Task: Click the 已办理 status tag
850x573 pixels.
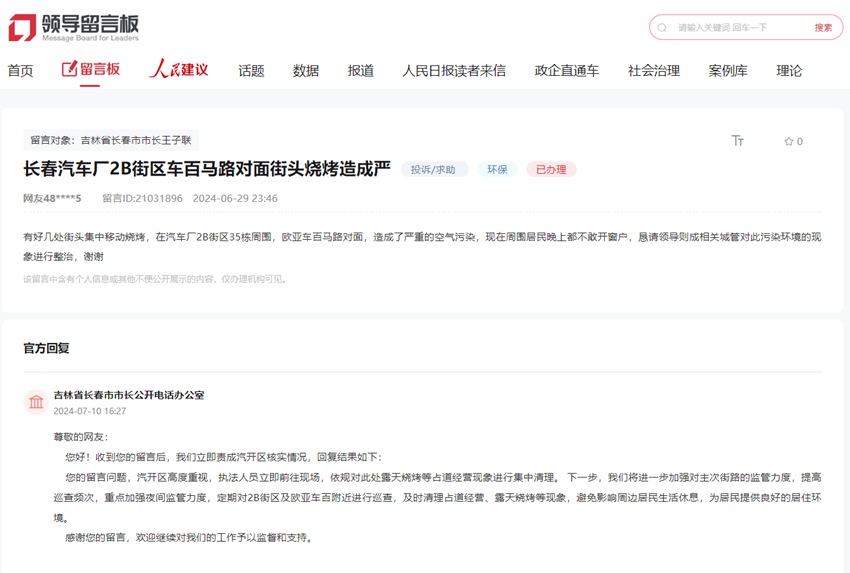Action: point(551,170)
